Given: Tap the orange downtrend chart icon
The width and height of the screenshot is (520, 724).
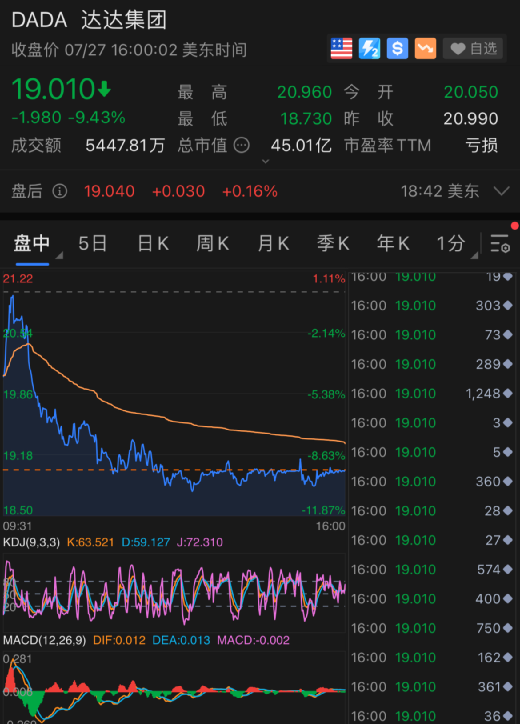Looking at the screenshot, I should 425,48.
